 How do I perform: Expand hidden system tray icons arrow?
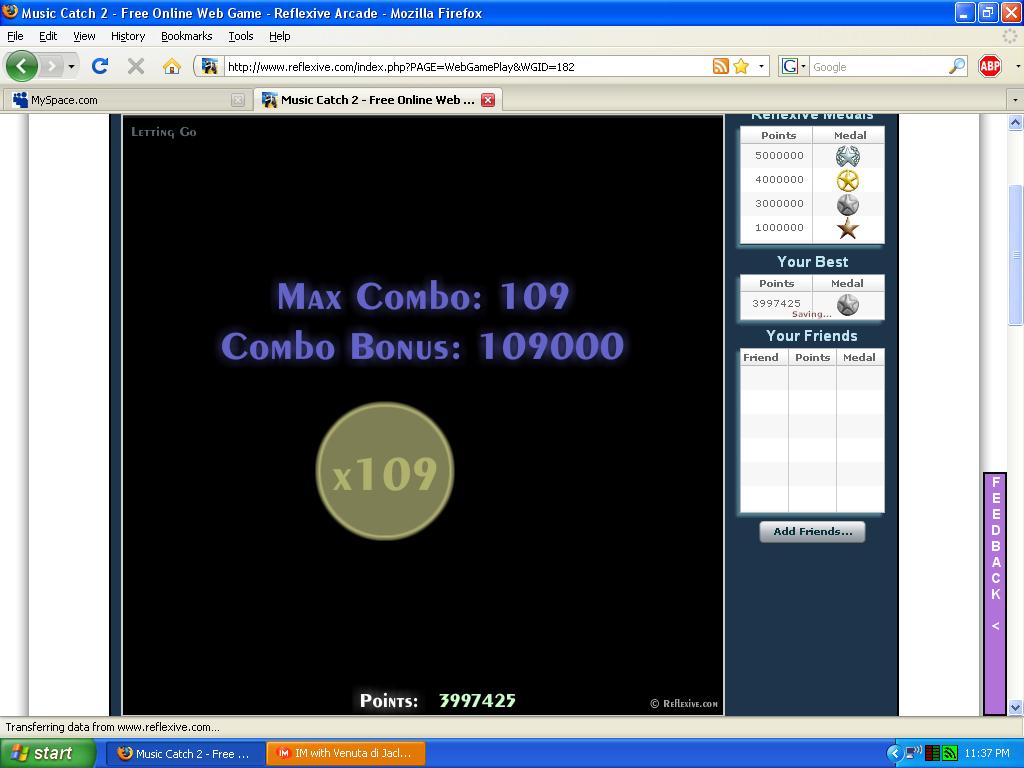tap(894, 754)
